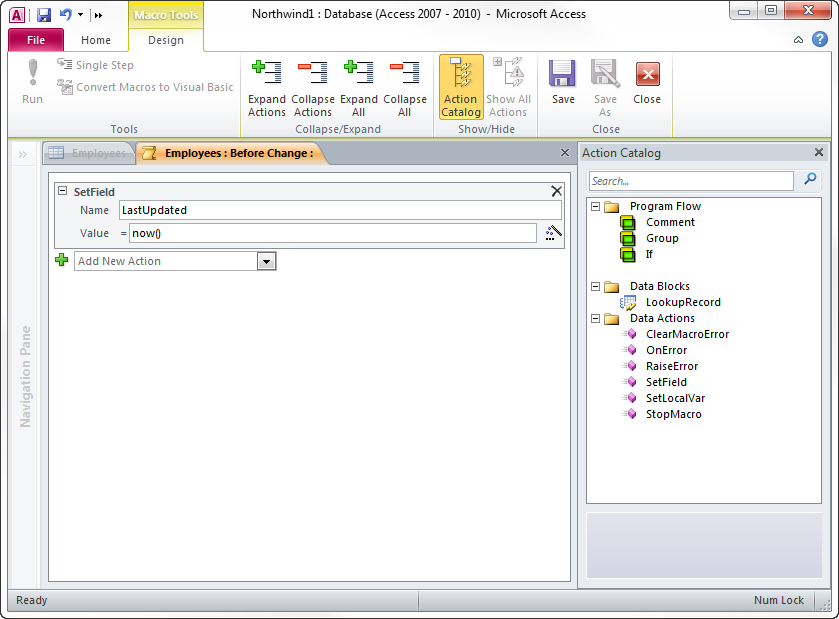Click the Action Catalog search box
This screenshot has height=619, width=839.
[691, 181]
